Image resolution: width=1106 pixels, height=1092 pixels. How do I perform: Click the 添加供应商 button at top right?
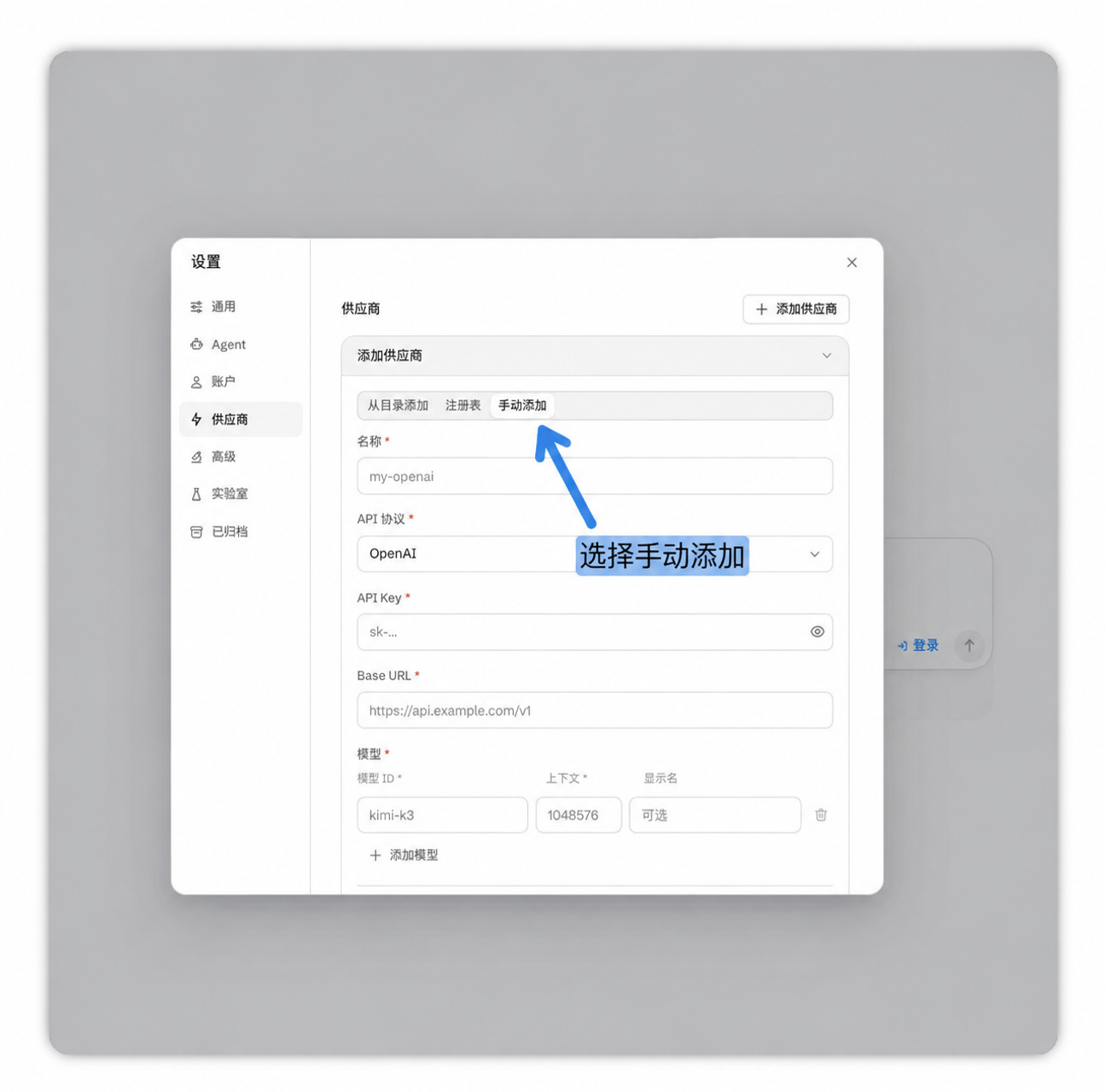click(x=796, y=309)
